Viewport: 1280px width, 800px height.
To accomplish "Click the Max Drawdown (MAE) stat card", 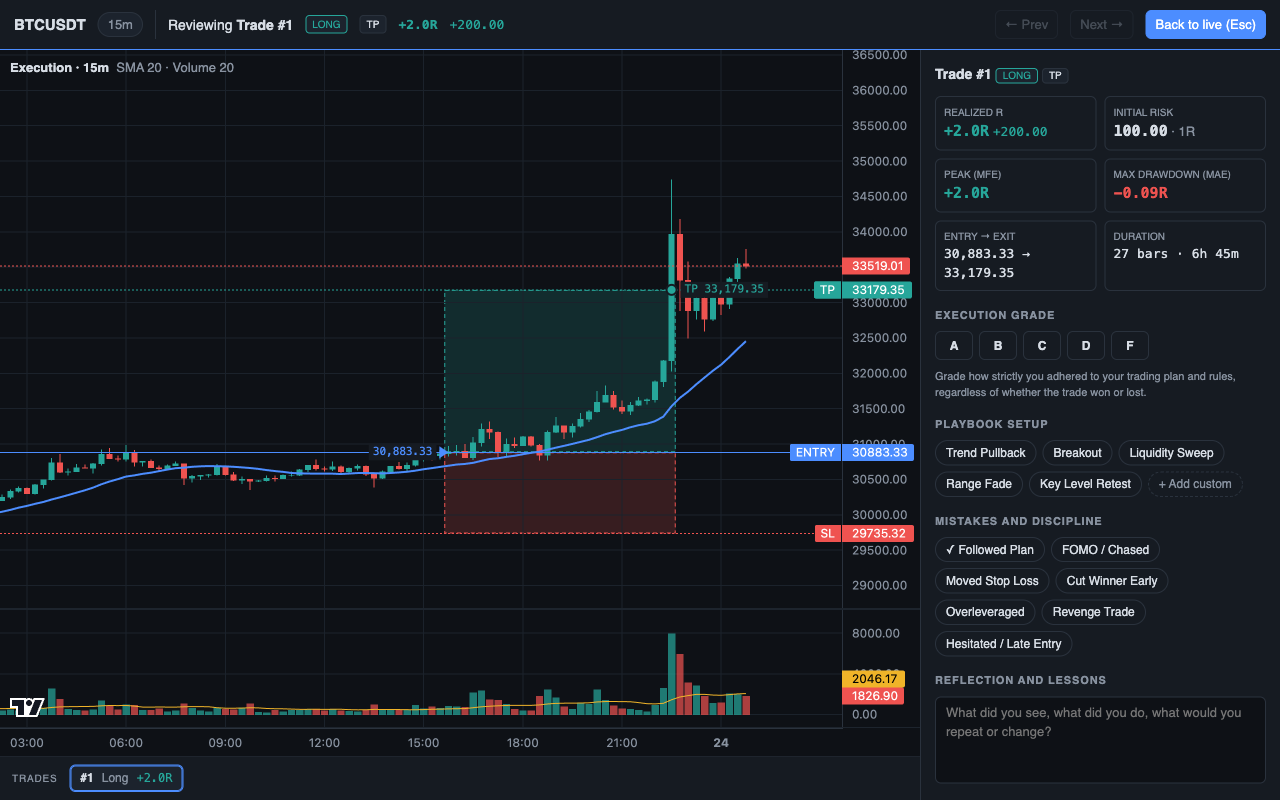I will coord(1185,185).
